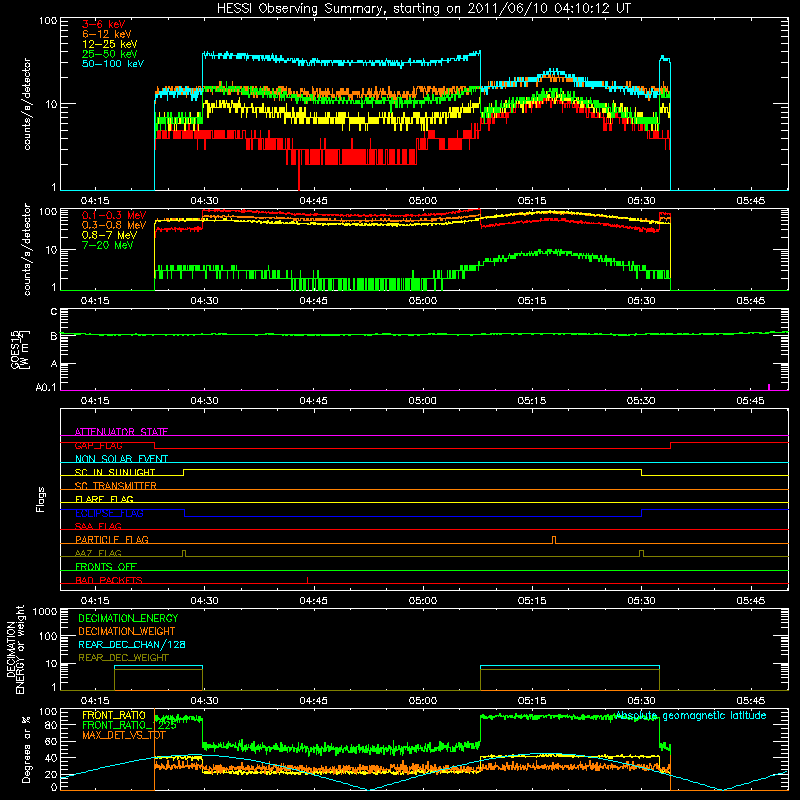Click the SC_TRANSMITTER flag label
Screen dimensions: 800x800
pyautogui.click(x=115, y=485)
